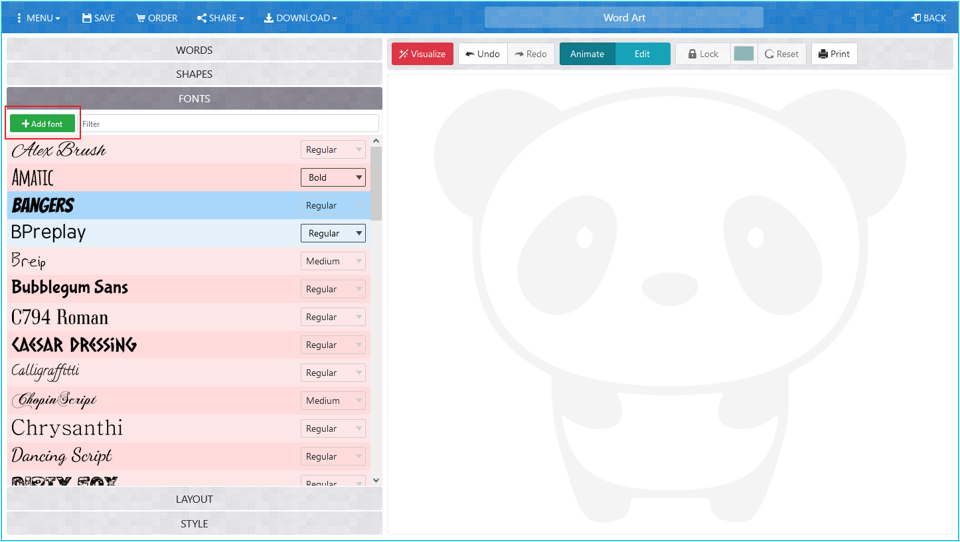The width and height of the screenshot is (960, 542).
Task: Click the Print button
Action: (x=834, y=54)
